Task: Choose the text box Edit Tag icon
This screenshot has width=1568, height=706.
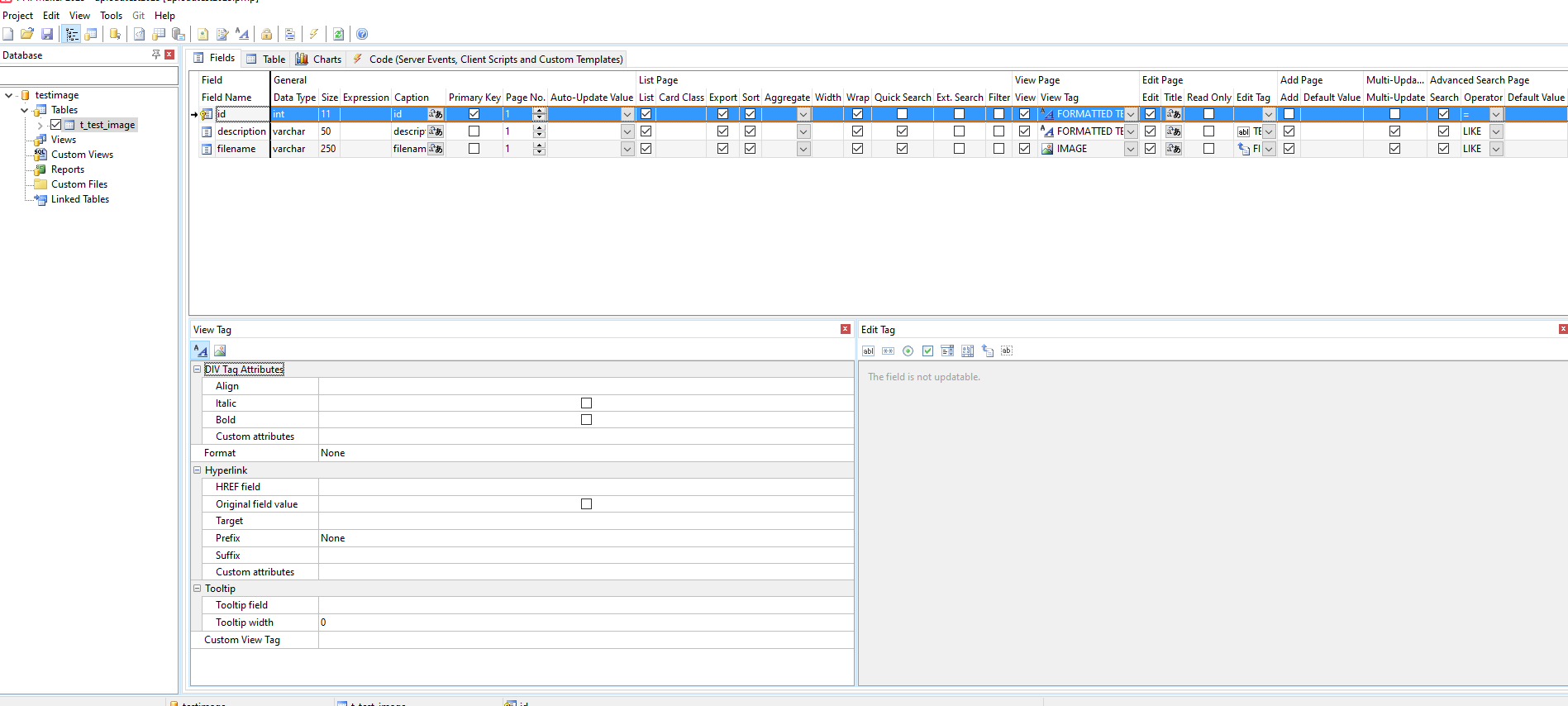Action: pos(869,351)
